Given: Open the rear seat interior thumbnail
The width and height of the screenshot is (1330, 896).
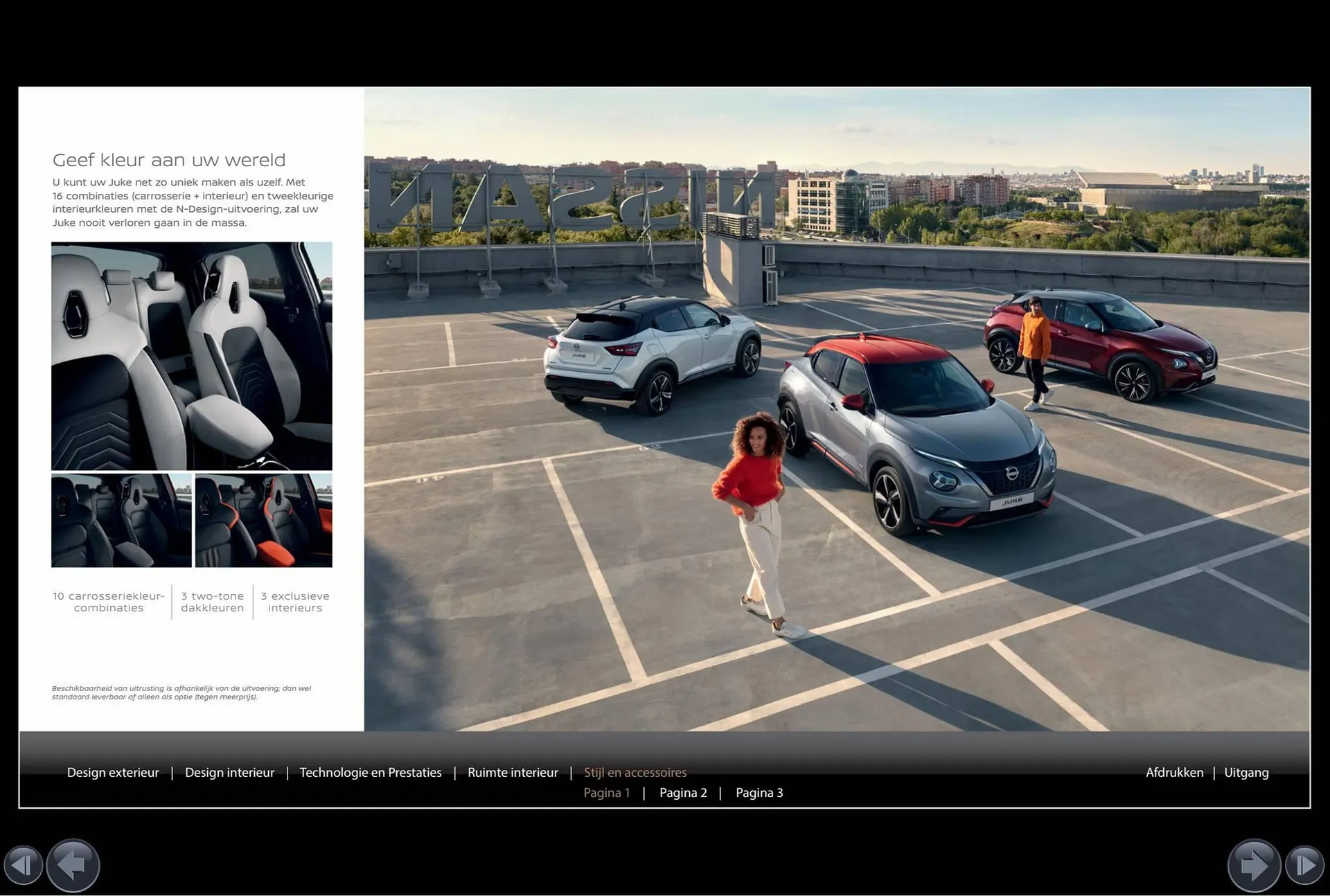Looking at the screenshot, I should (121, 521).
